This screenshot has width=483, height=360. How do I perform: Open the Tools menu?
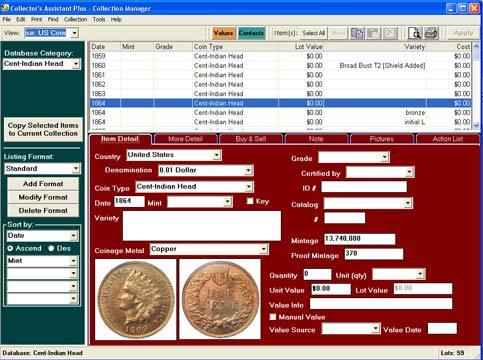coord(99,19)
